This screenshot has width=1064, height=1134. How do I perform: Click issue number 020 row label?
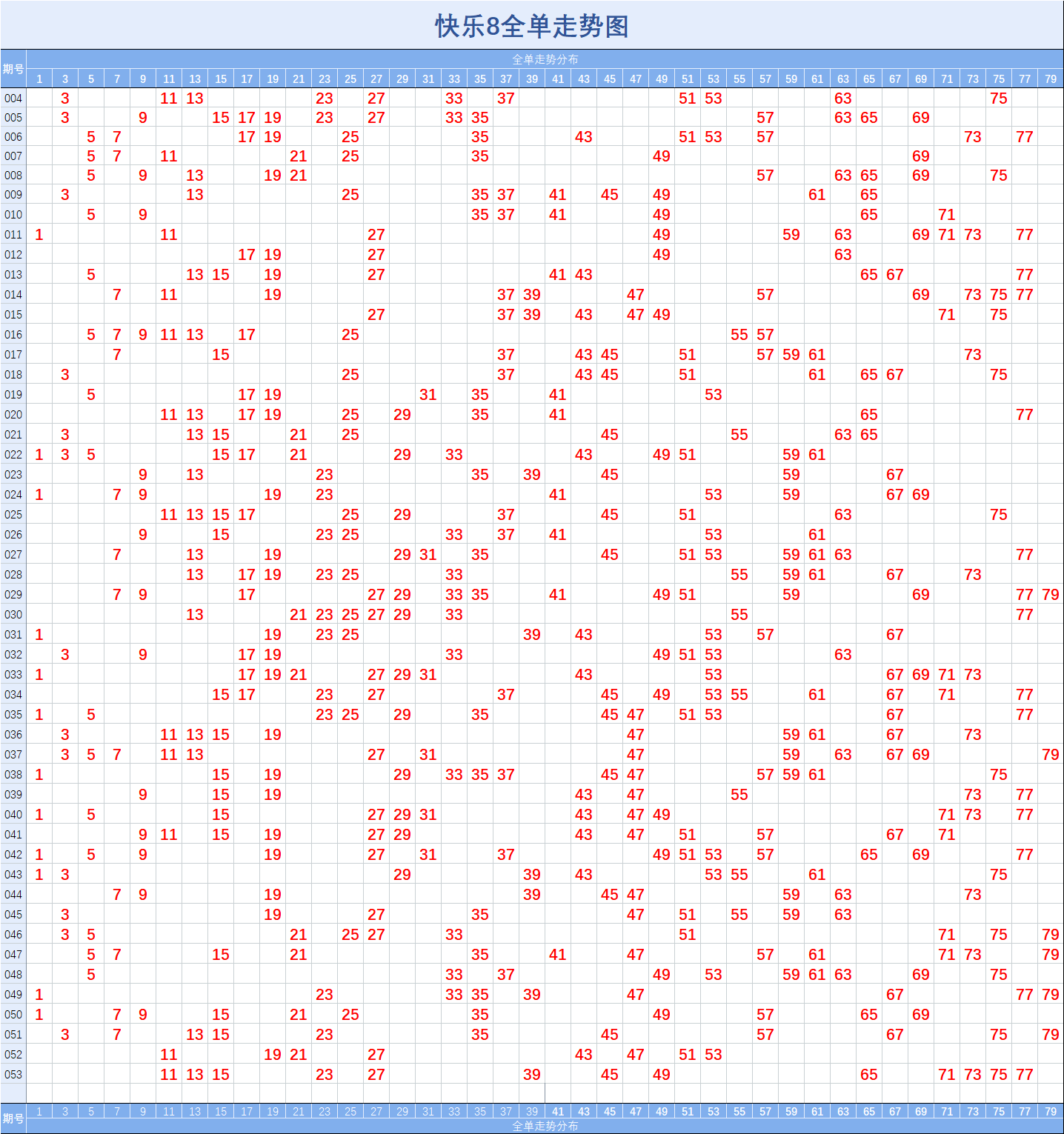13,414
